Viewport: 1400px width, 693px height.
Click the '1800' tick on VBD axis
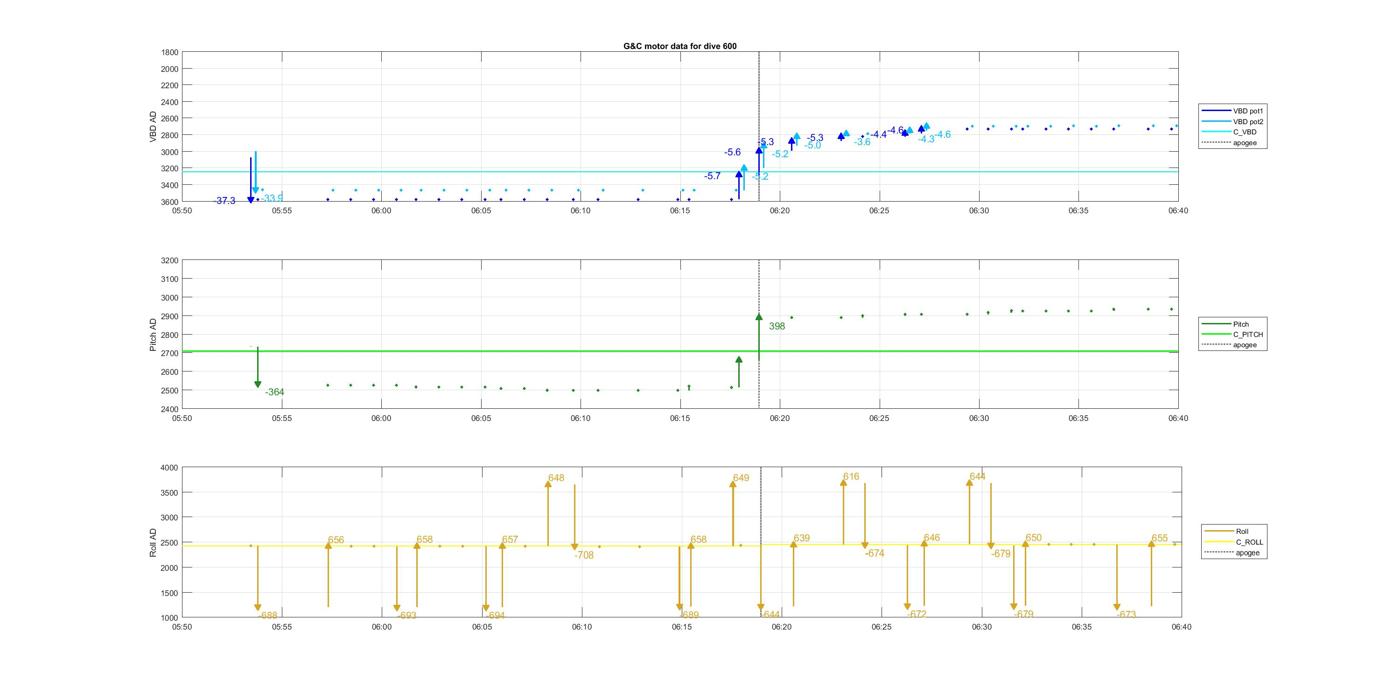[169, 52]
